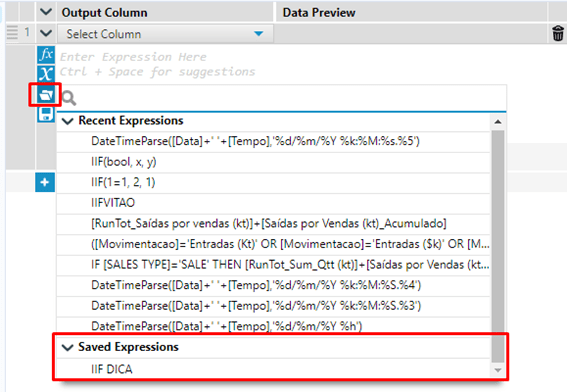
Task: Click the magnifier search icon
Action: click(69, 98)
